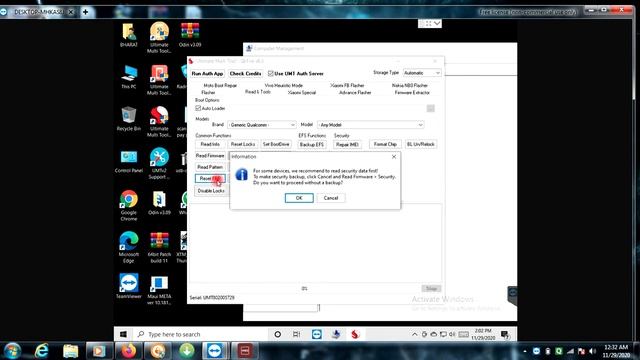This screenshot has height=360, width=640.
Task: Open This PC desktop icon
Action: tap(129, 77)
